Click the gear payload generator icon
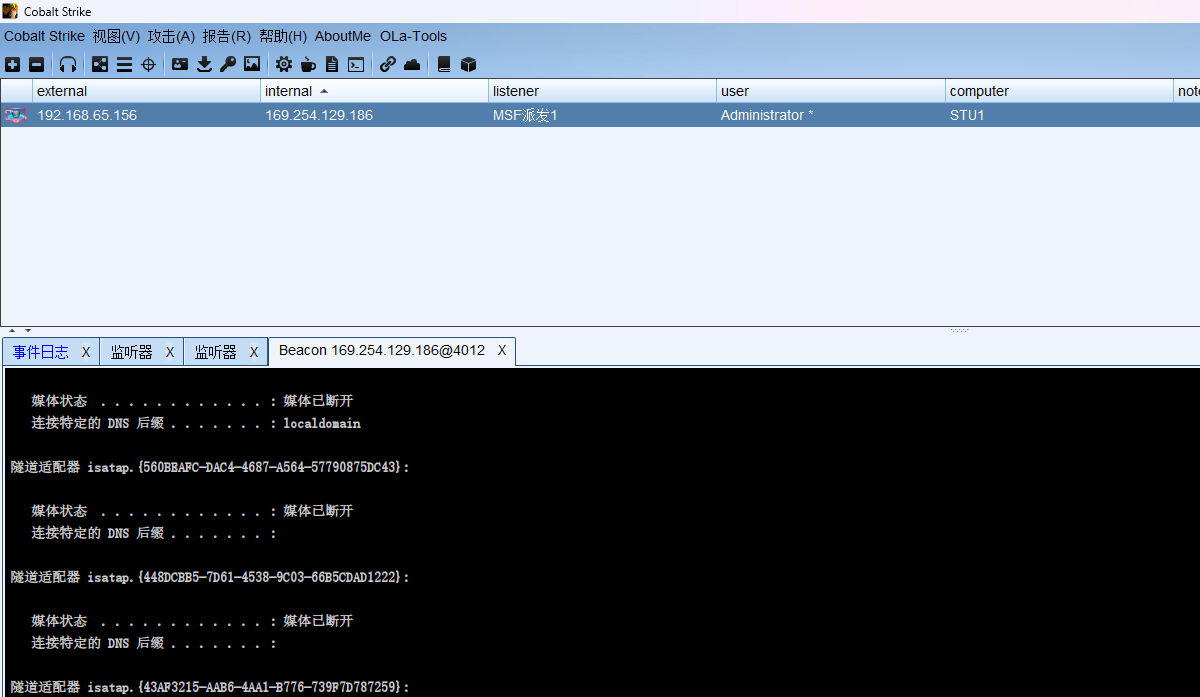 tap(284, 65)
